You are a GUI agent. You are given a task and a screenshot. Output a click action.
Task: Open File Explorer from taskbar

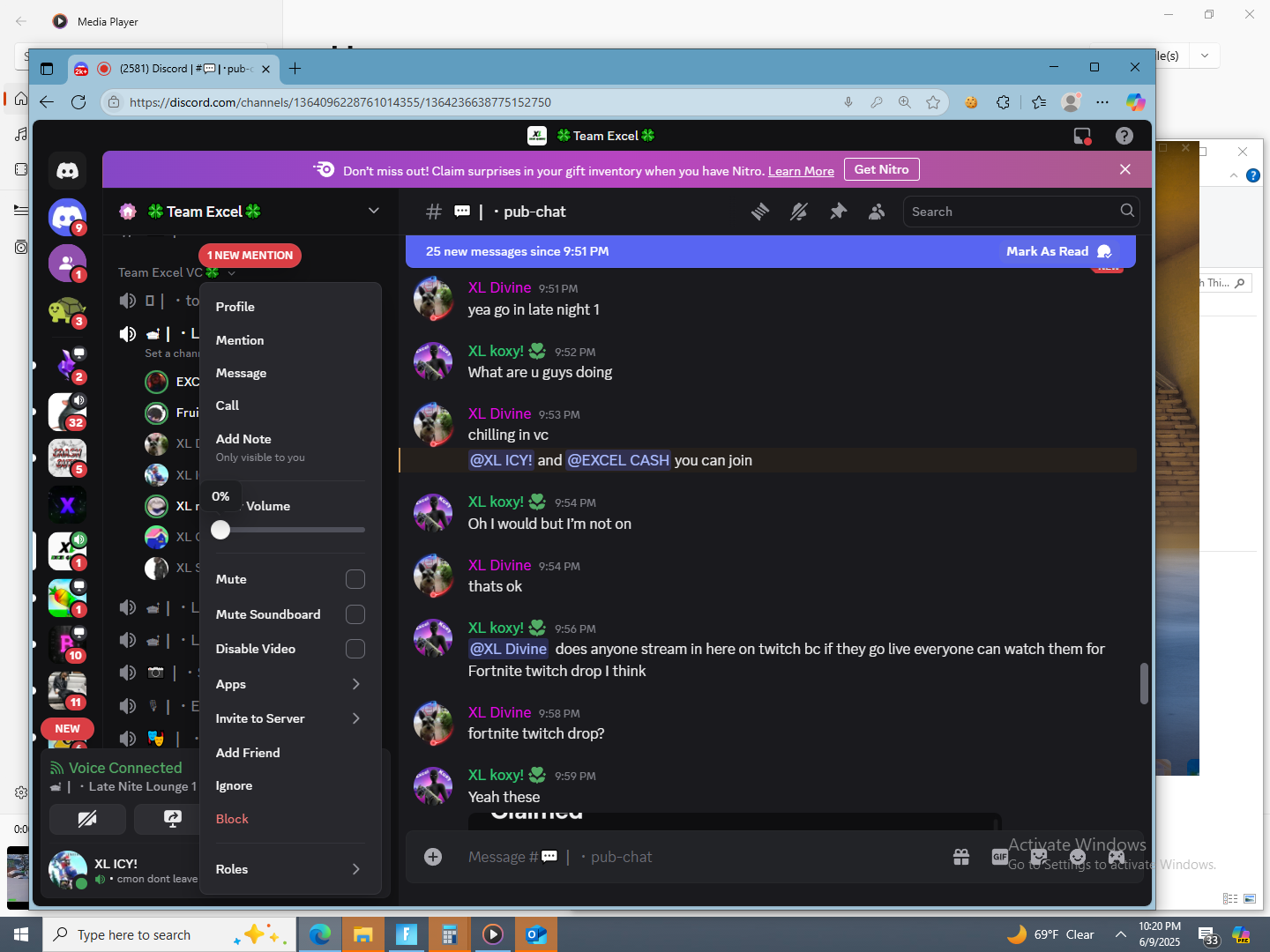pyautogui.click(x=362, y=934)
